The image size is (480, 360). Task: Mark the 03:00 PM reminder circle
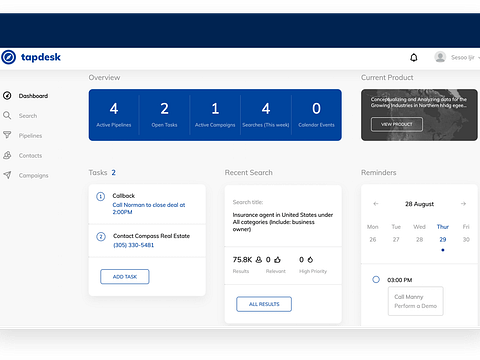coord(376,279)
